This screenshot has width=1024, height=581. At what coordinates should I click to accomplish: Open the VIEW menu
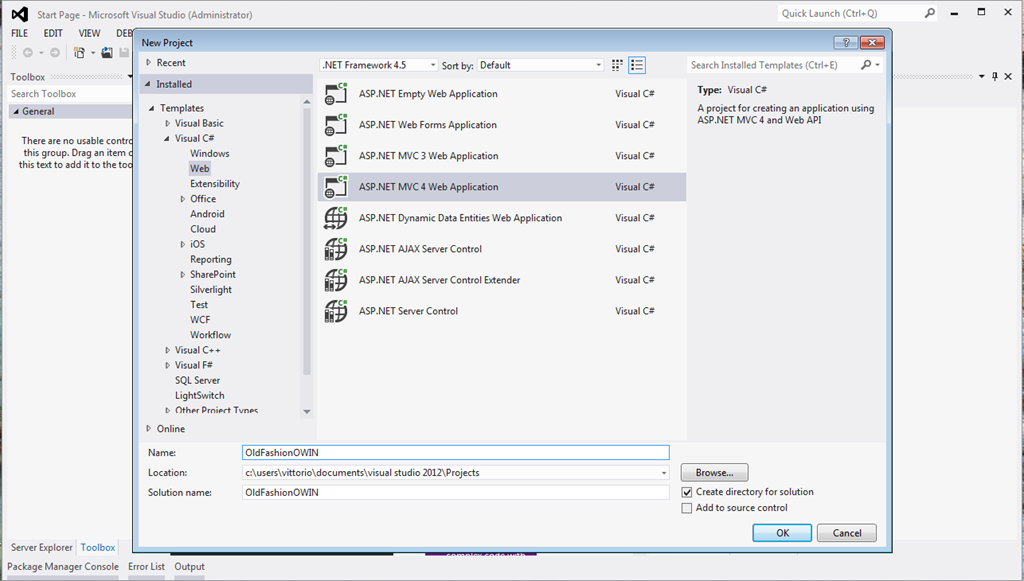pyautogui.click(x=89, y=33)
